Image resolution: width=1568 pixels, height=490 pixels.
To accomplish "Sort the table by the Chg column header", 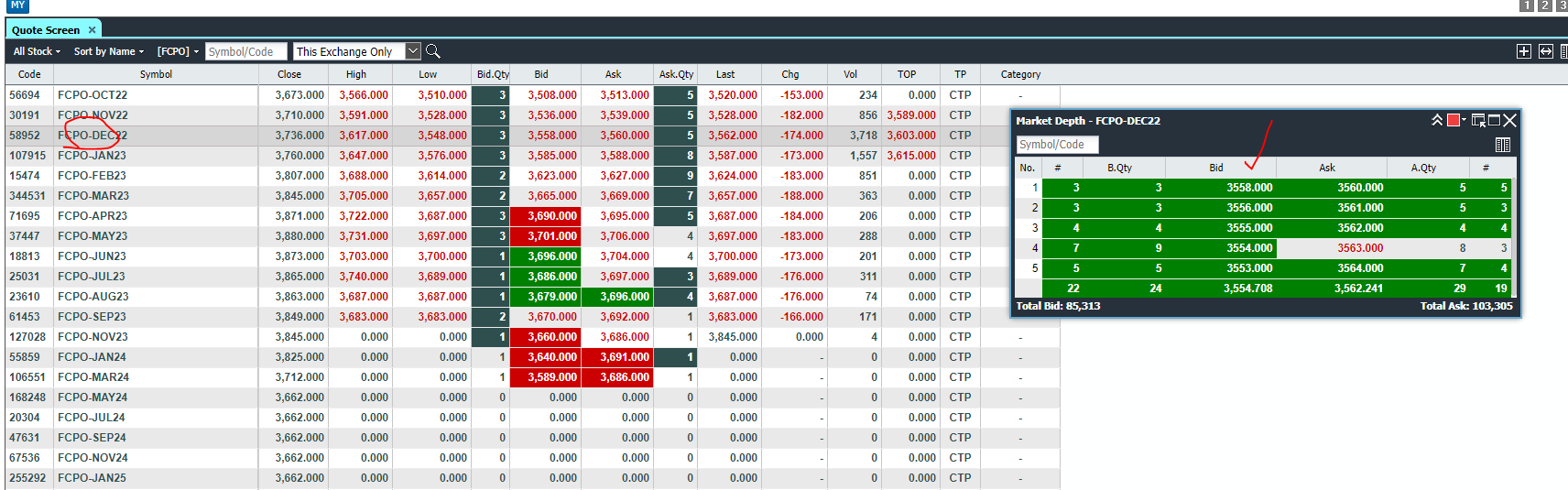I will (789, 74).
